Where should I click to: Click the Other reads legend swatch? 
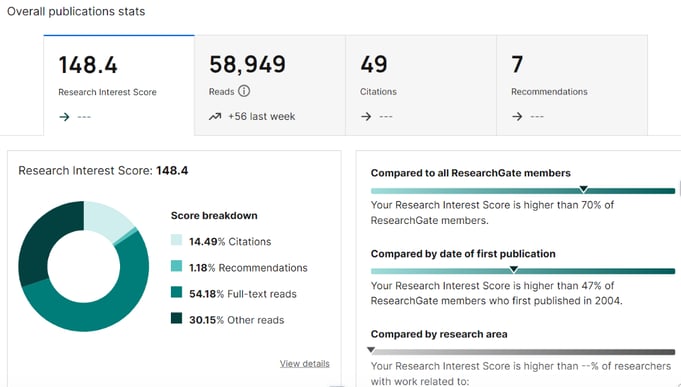tap(176, 318)
